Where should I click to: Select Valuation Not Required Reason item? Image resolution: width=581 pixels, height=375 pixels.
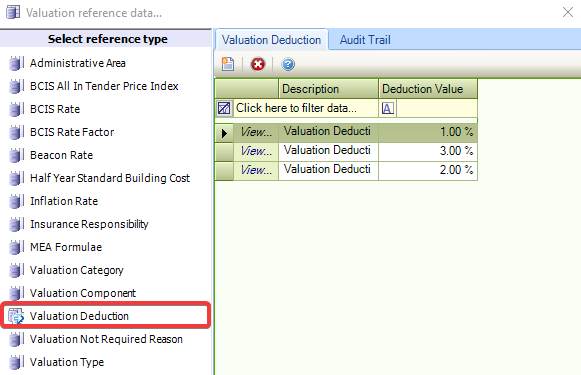pyautogui.click(x=106, y=339)
